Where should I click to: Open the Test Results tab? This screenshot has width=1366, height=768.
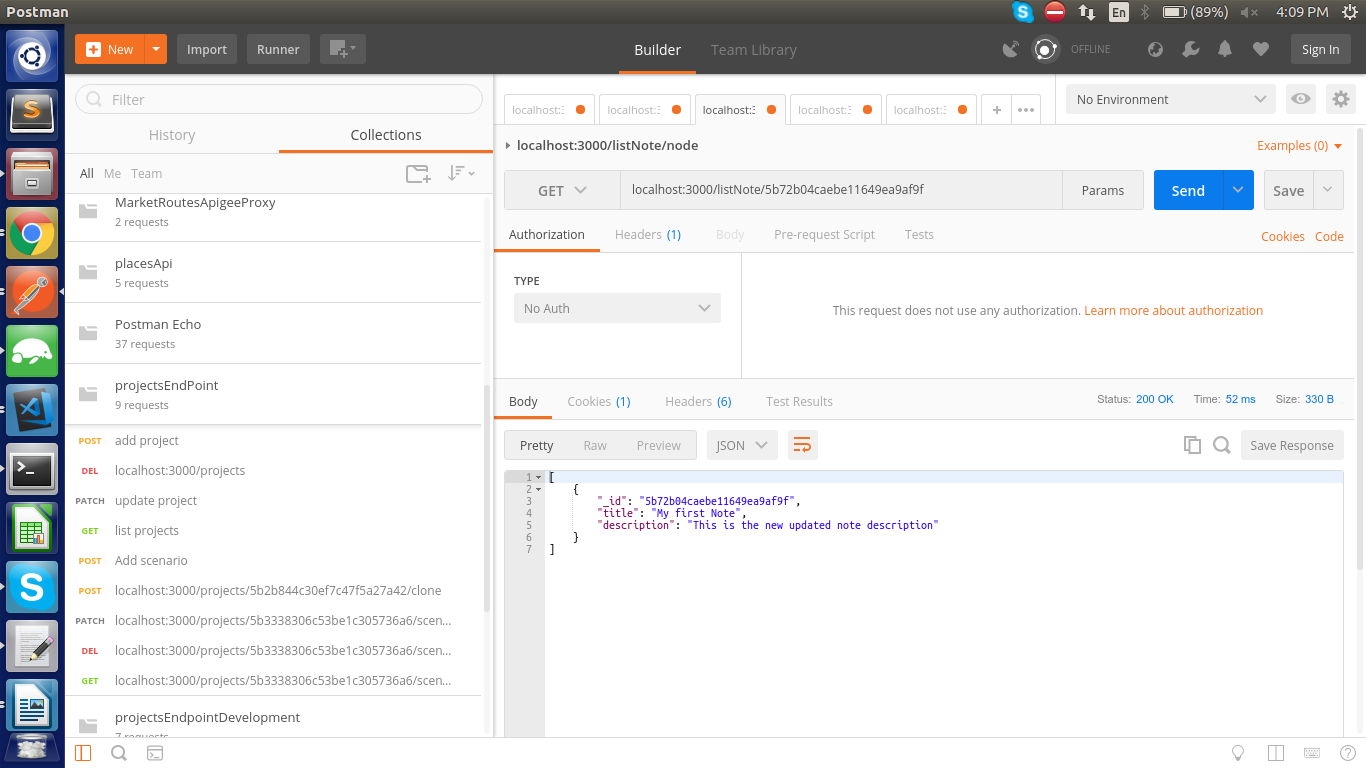[799, 401]
